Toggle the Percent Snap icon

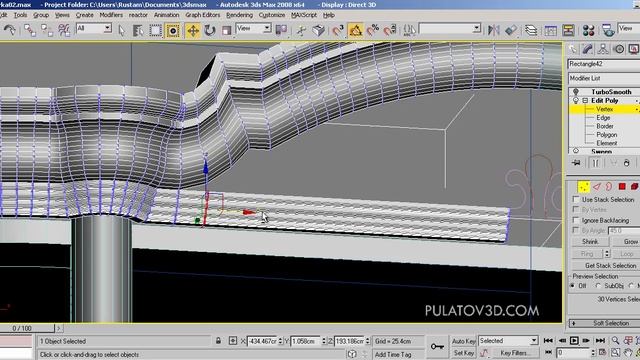click(373, 30)
